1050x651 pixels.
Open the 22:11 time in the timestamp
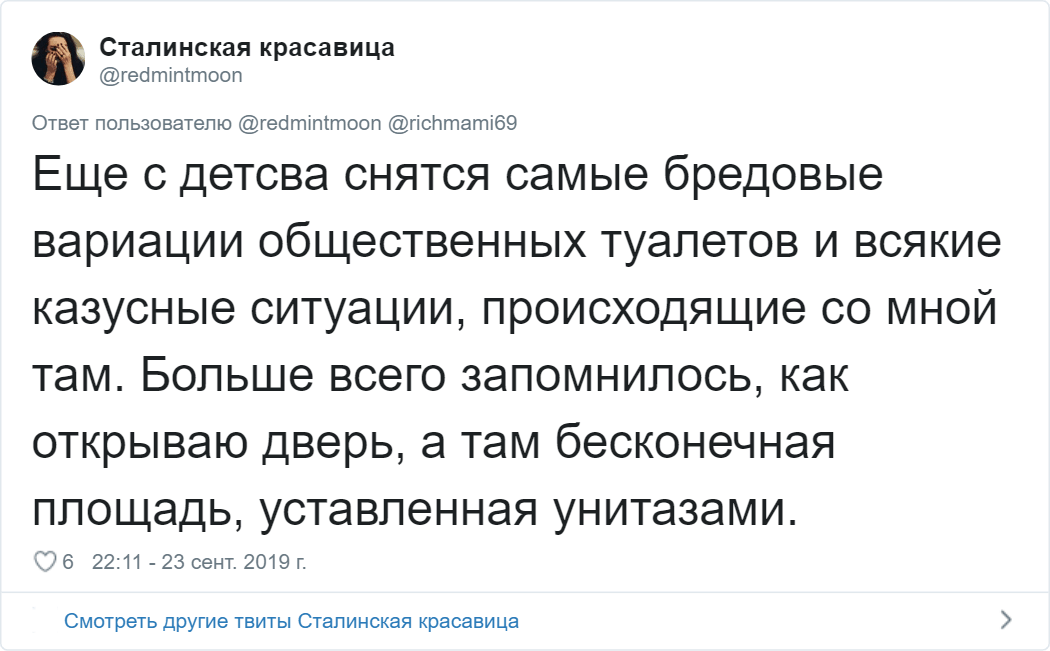[x=117, y=561]
